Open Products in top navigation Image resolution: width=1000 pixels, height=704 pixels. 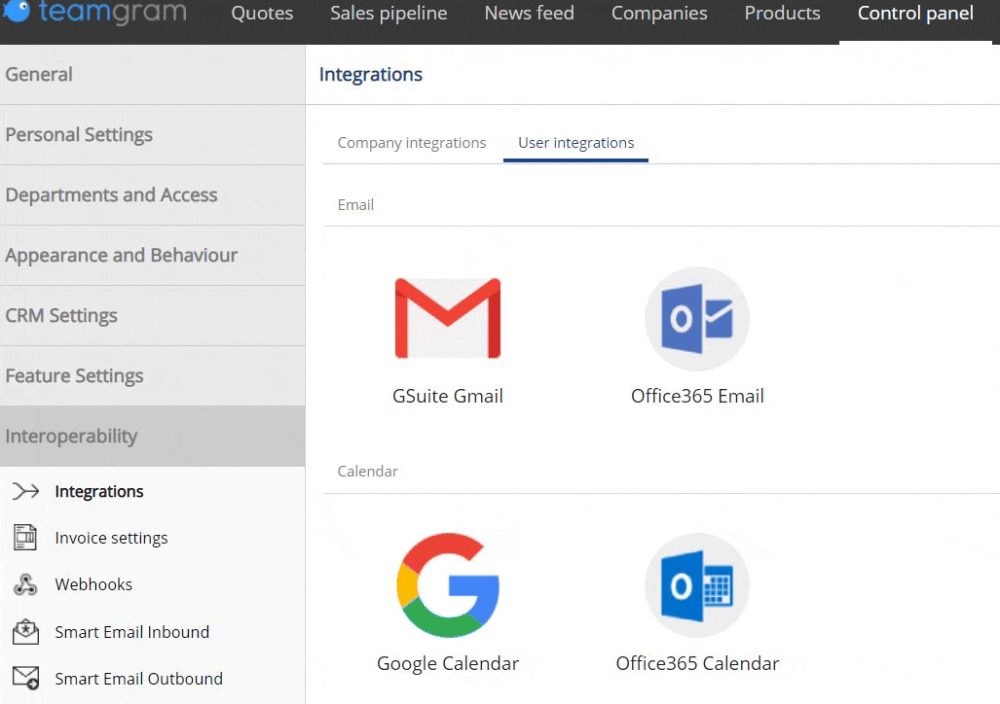[x=782, y=13]
